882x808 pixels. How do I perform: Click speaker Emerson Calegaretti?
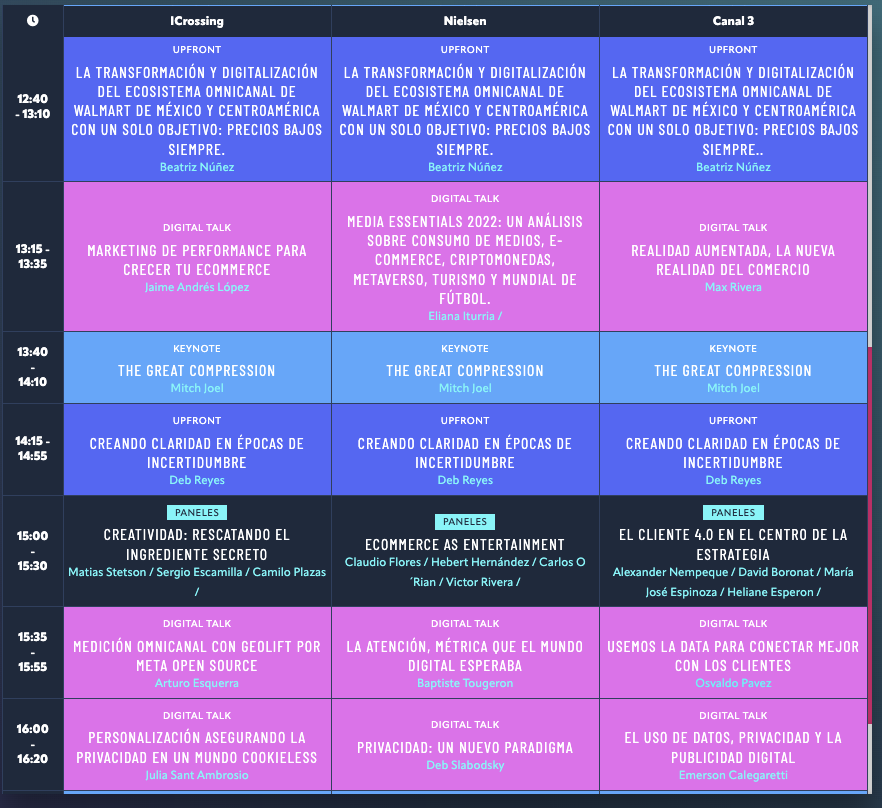click(733, 775)
